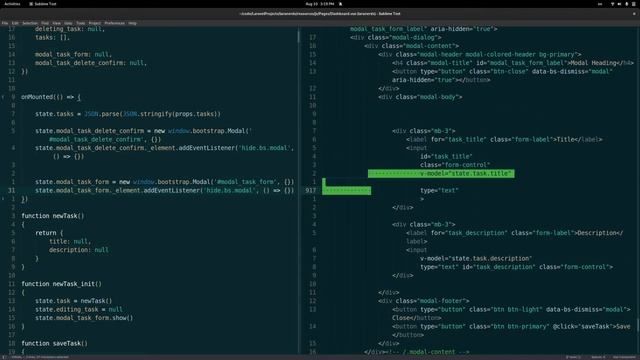The image size is (640, 360).
Task: Collapse the onMounted code fold arrow
Action: click(3, 97)
